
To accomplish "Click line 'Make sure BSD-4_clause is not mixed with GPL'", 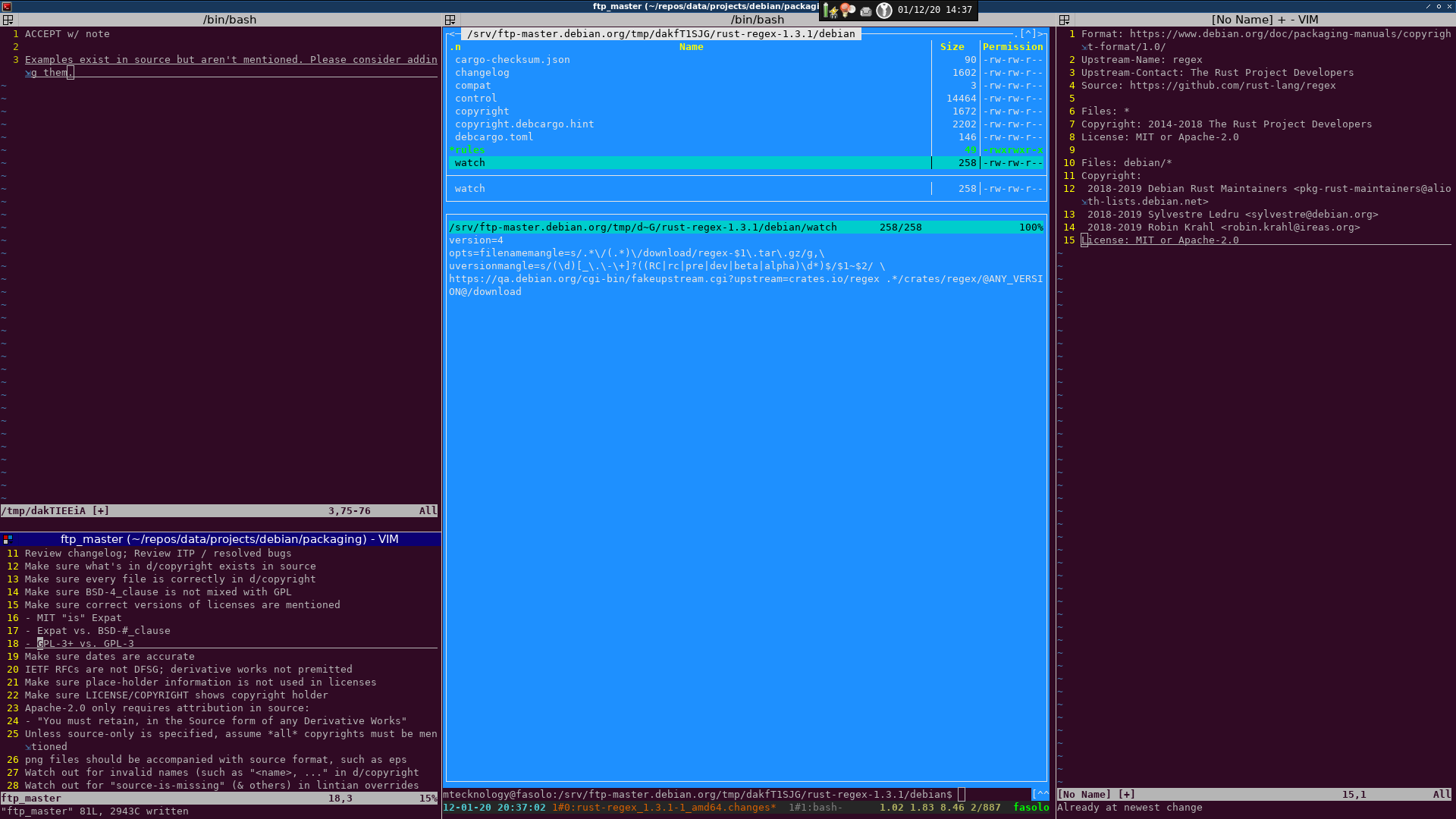I will coord(158,592).
